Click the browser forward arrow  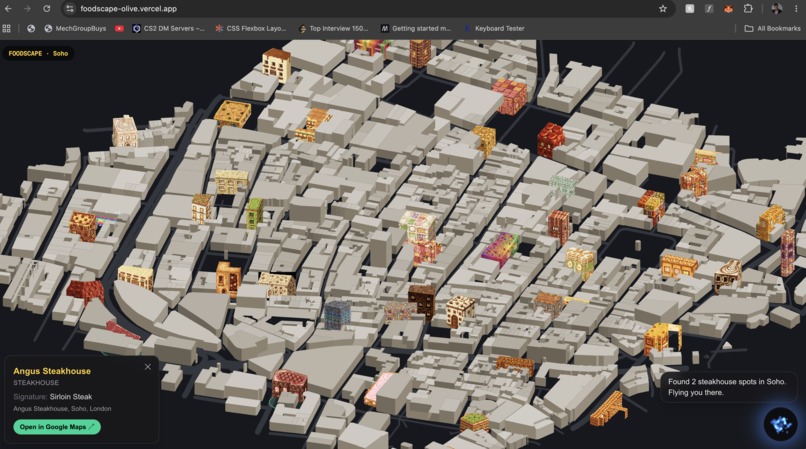[27, 9]
